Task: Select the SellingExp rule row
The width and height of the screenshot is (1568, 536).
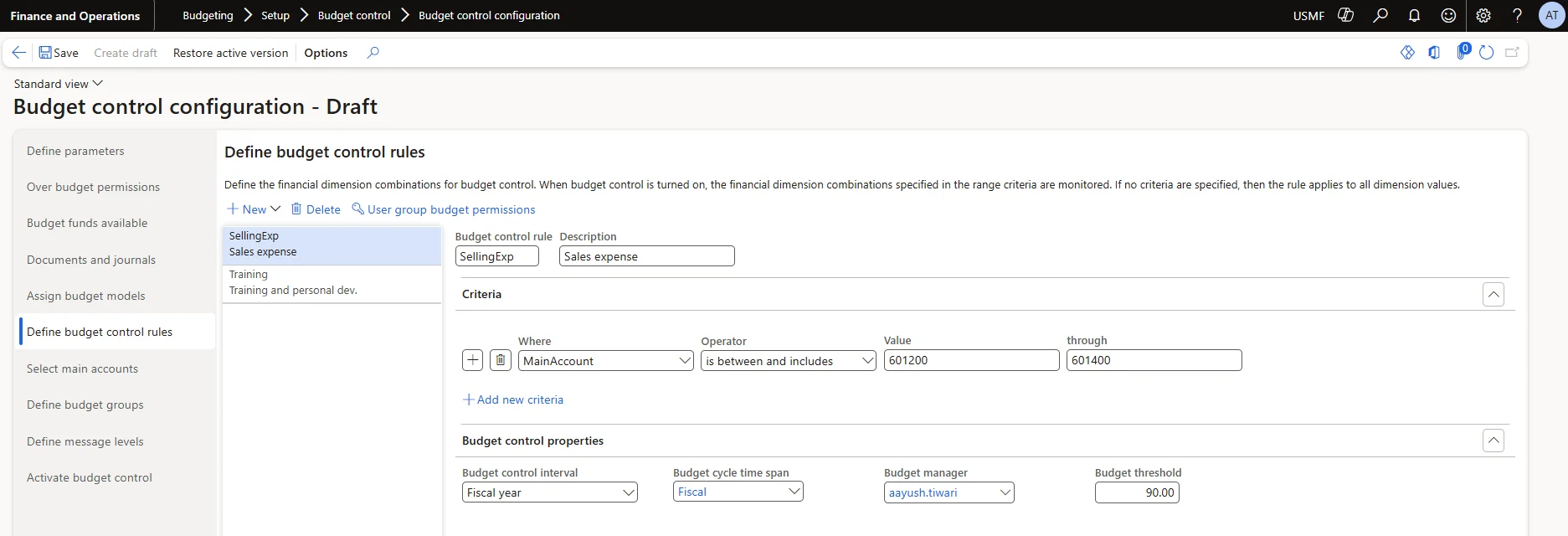Action: [x=332, y=245]
